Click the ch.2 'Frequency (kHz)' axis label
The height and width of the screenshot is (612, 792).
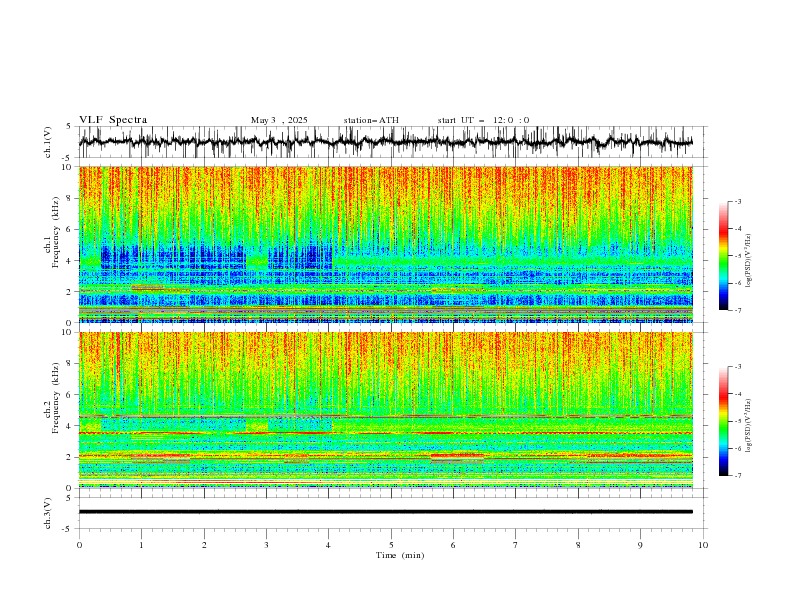(x=56, y=397)
